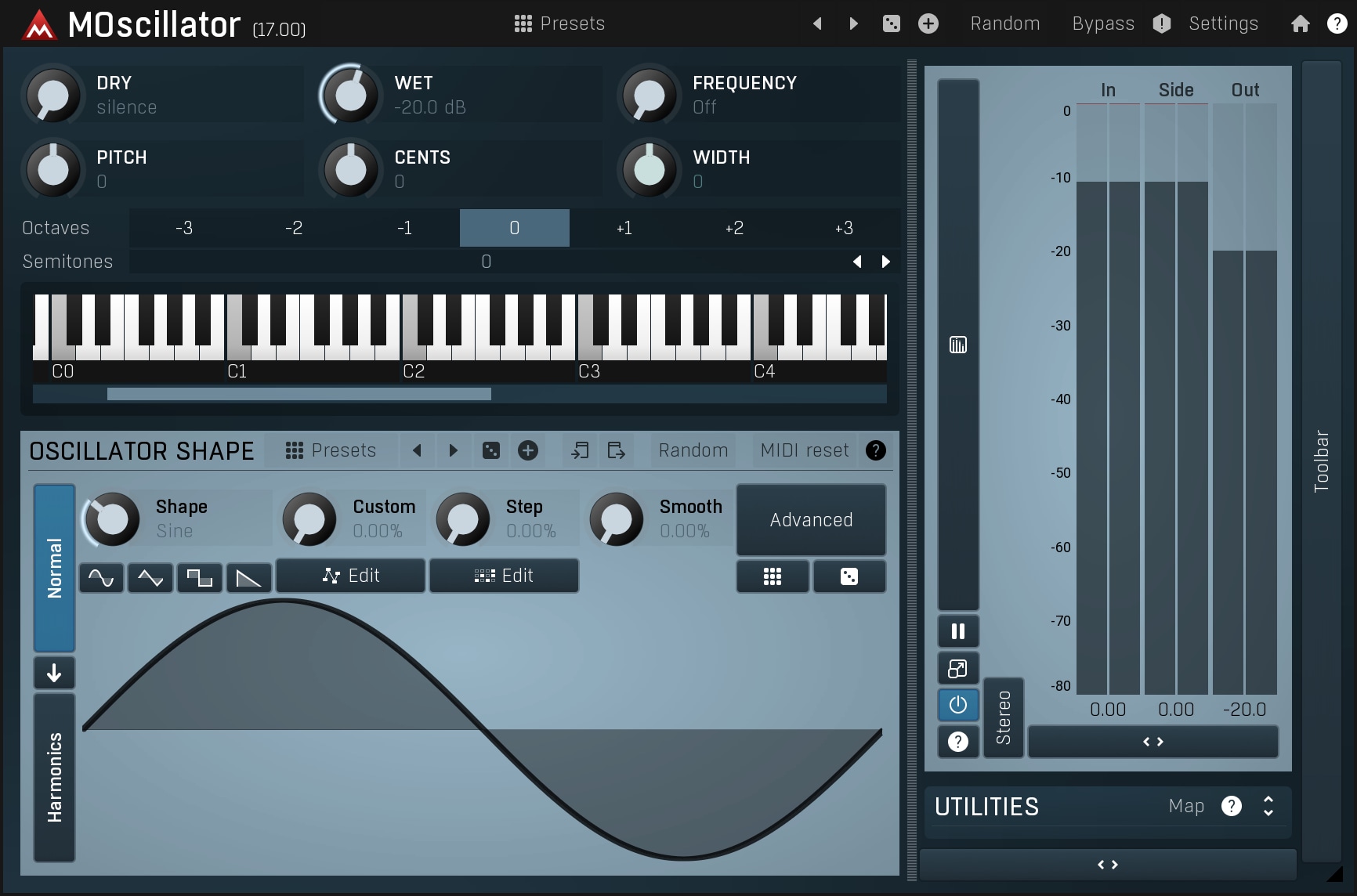The image size is (1357, 896).
Task: Select the square wave shape icon
Action: point(200,578)
